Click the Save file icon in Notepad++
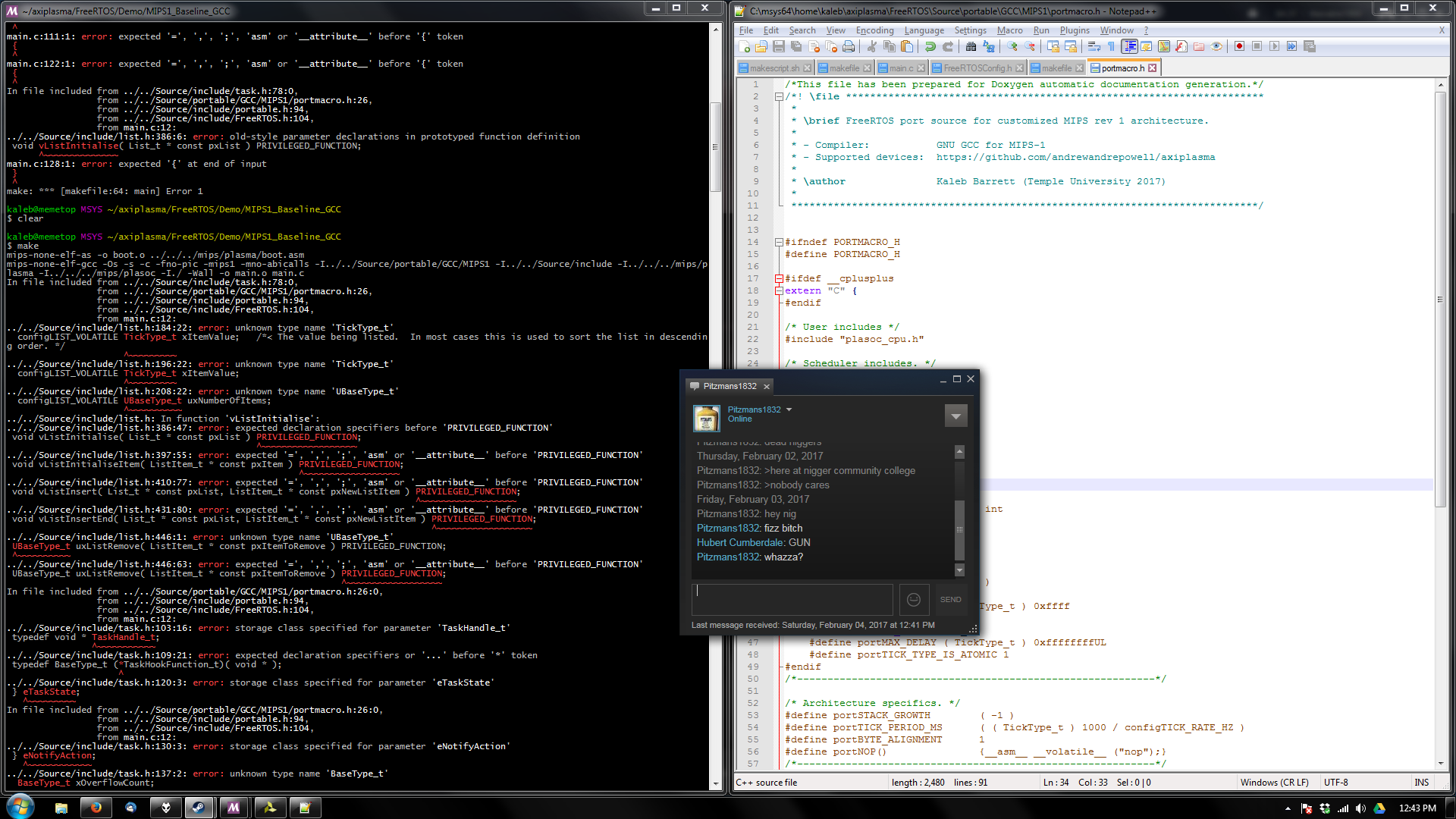The image size is (1456, 819). pyautogui.click(x=779, y=46)
